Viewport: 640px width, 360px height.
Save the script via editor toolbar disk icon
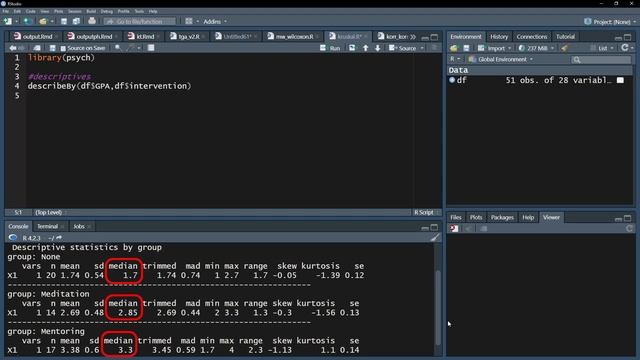click(52, 48)
